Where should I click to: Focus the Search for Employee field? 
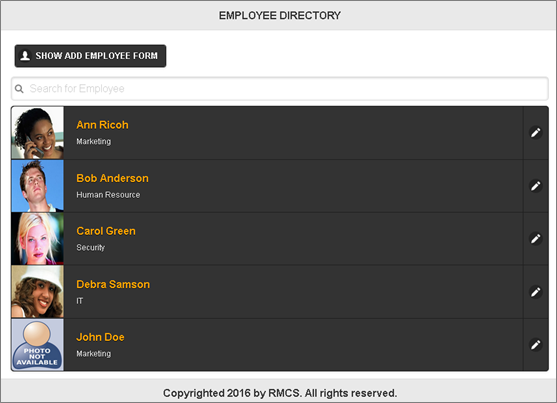pos(280,88)
